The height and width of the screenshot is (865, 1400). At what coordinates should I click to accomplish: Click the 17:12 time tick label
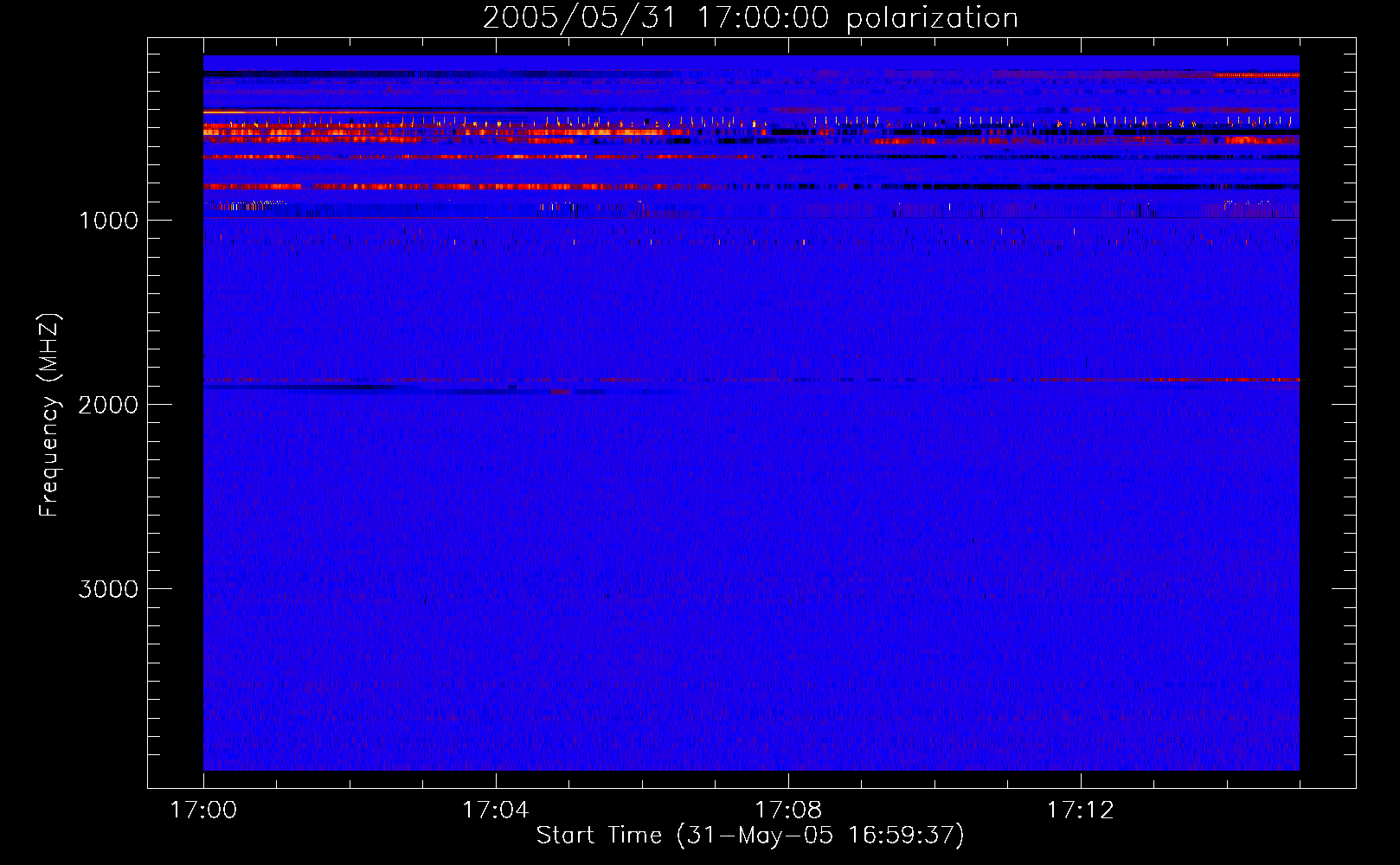click(x=1081, y=811)
